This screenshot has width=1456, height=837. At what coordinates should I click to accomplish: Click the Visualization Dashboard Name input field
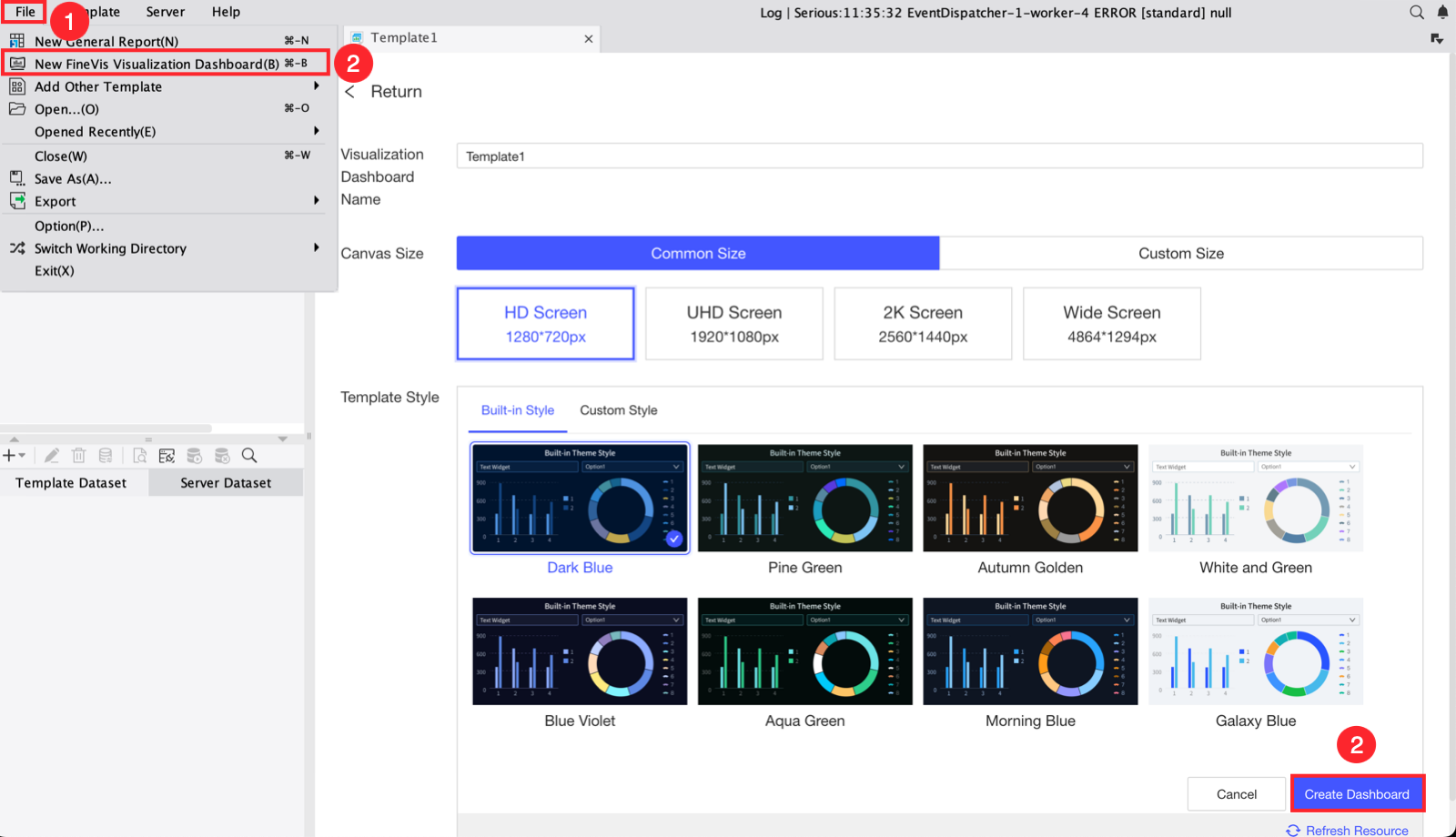pos(940,156)
